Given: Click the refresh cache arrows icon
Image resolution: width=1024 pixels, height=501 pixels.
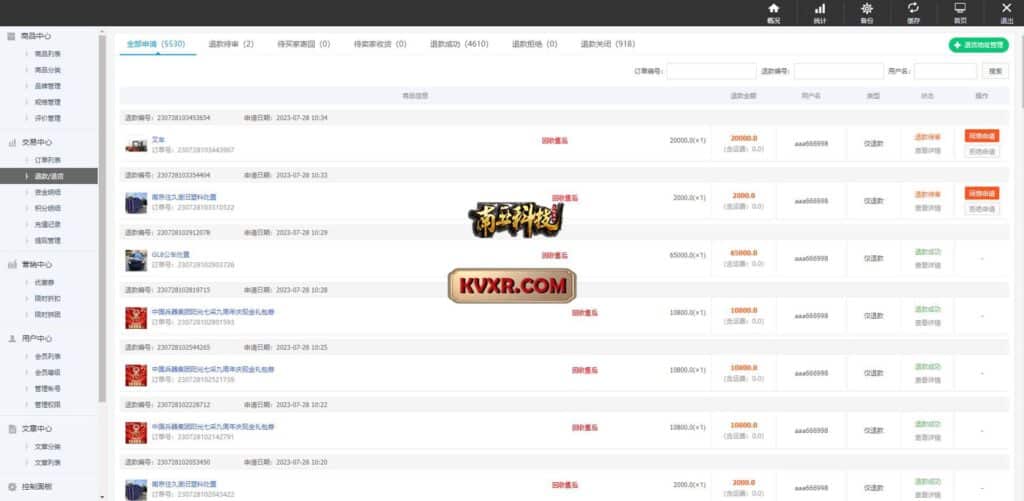Looking at the screenshot, I should (913, 8).
